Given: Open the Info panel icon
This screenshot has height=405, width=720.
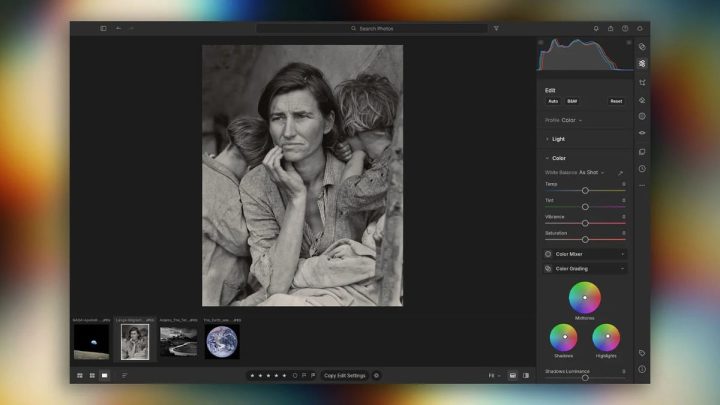Looking at the screenshot, I should pyautogui.click(x=642, y=369).
